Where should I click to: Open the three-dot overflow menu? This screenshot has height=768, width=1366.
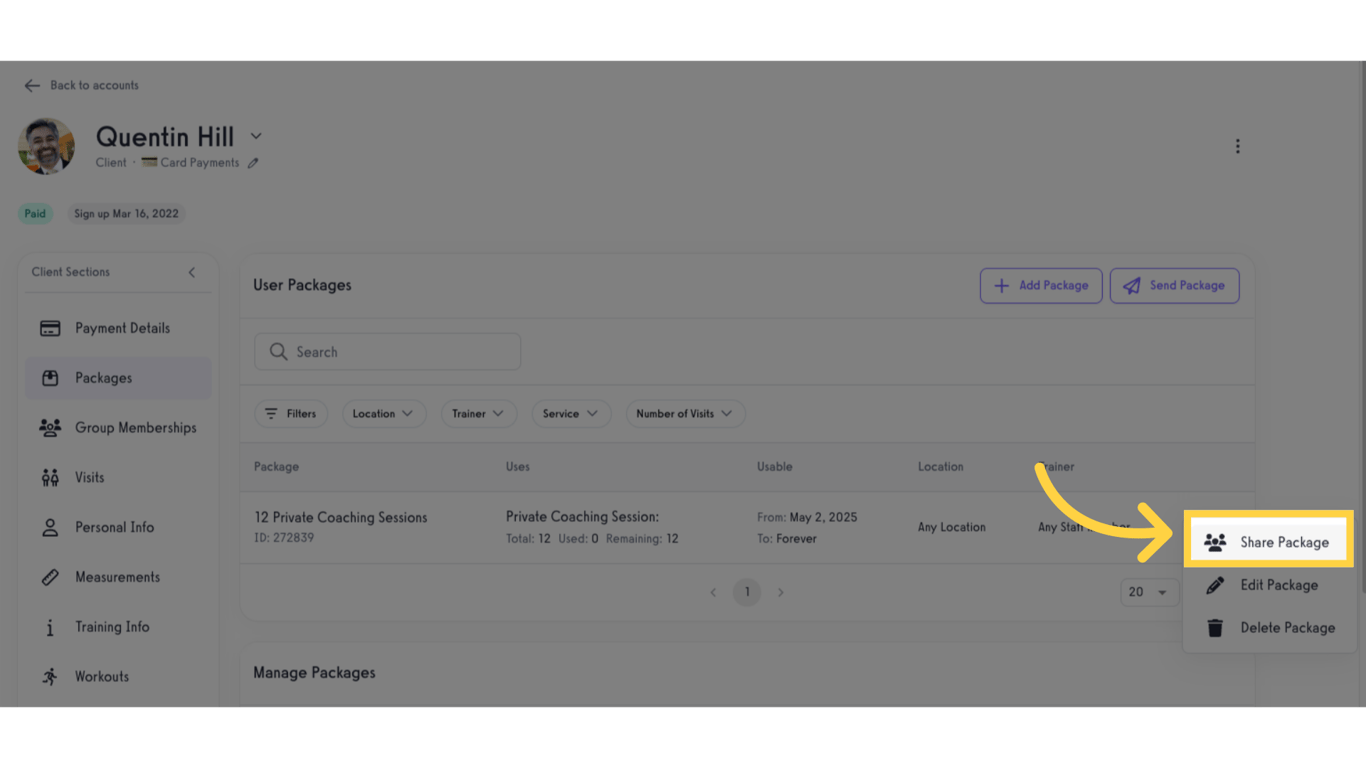[1238, 145]
